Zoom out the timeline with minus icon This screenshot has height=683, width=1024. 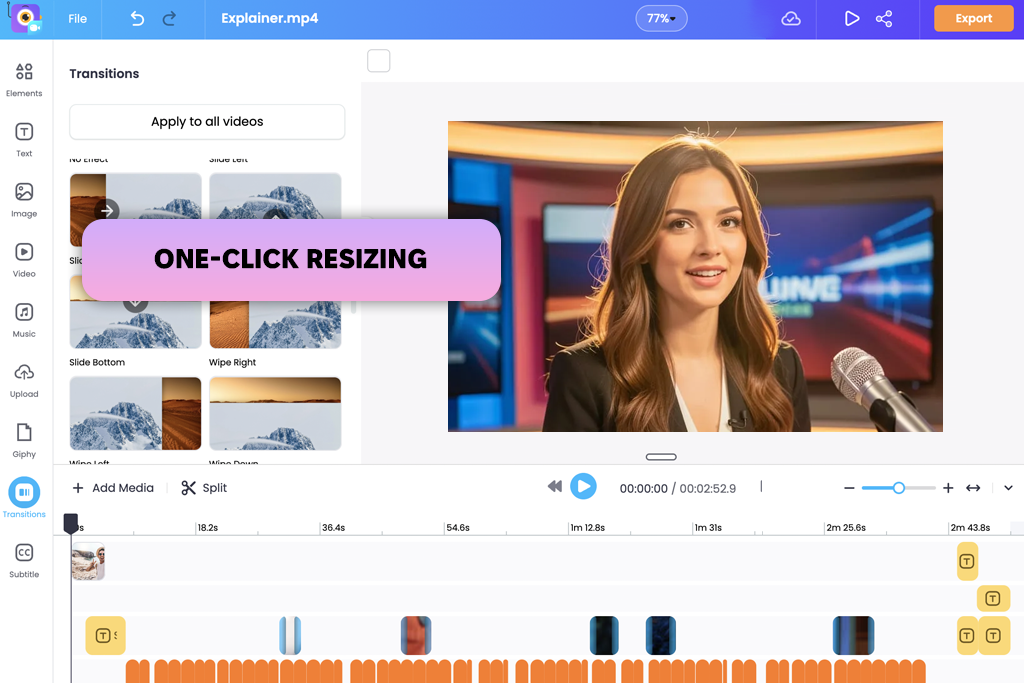point(849,488)
